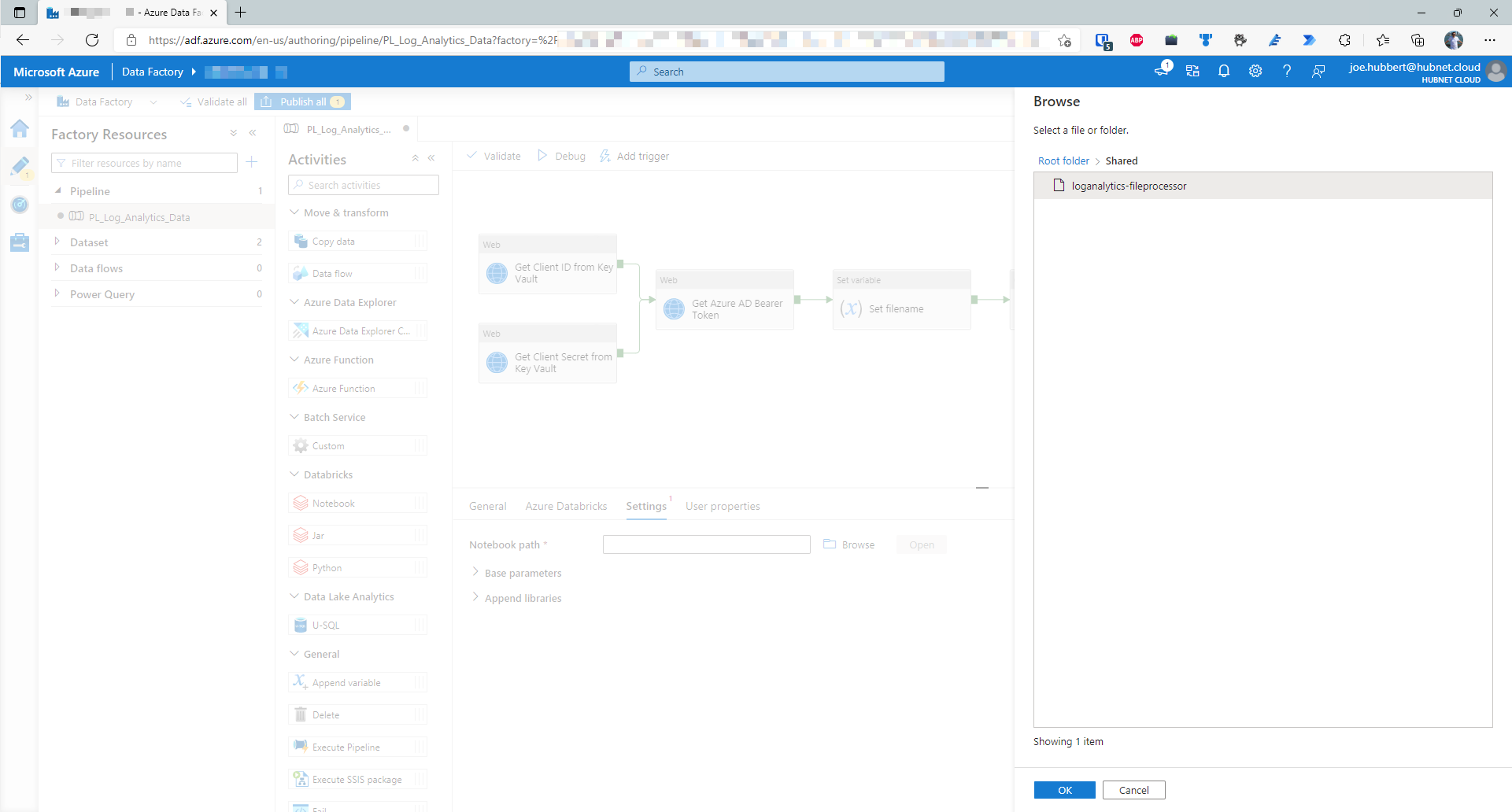
Task: Open the browser extensions puzzle icon
Action: [1344, 40]
